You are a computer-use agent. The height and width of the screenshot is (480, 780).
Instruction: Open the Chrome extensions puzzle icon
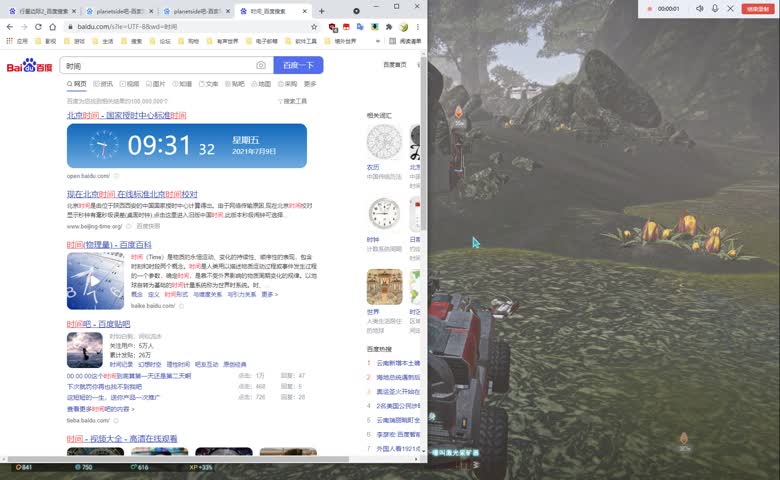click(x=389, y=26)
